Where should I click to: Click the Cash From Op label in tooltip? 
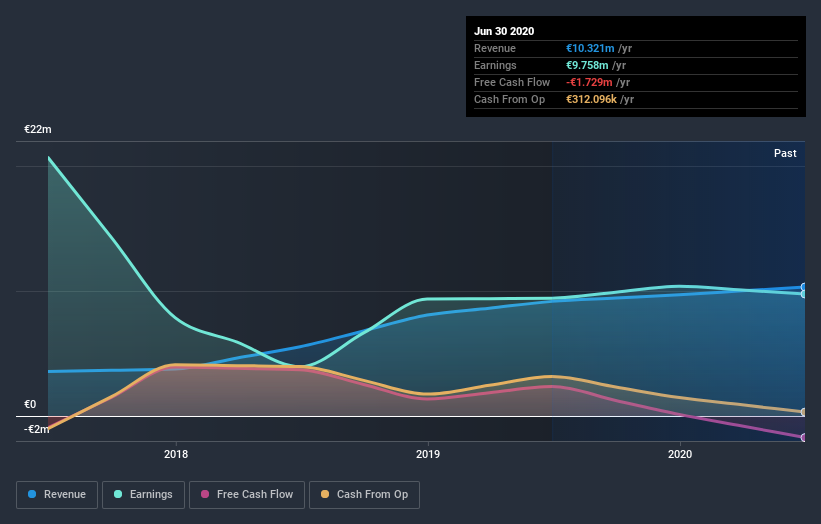[509, 99]
